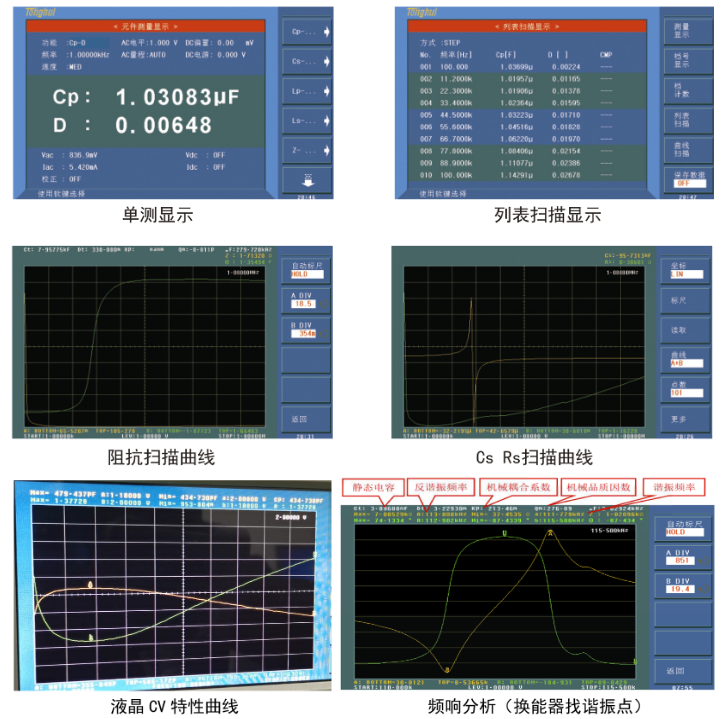Open the 档号显示 softkey
722x719 pixels.
coord(687,60)
